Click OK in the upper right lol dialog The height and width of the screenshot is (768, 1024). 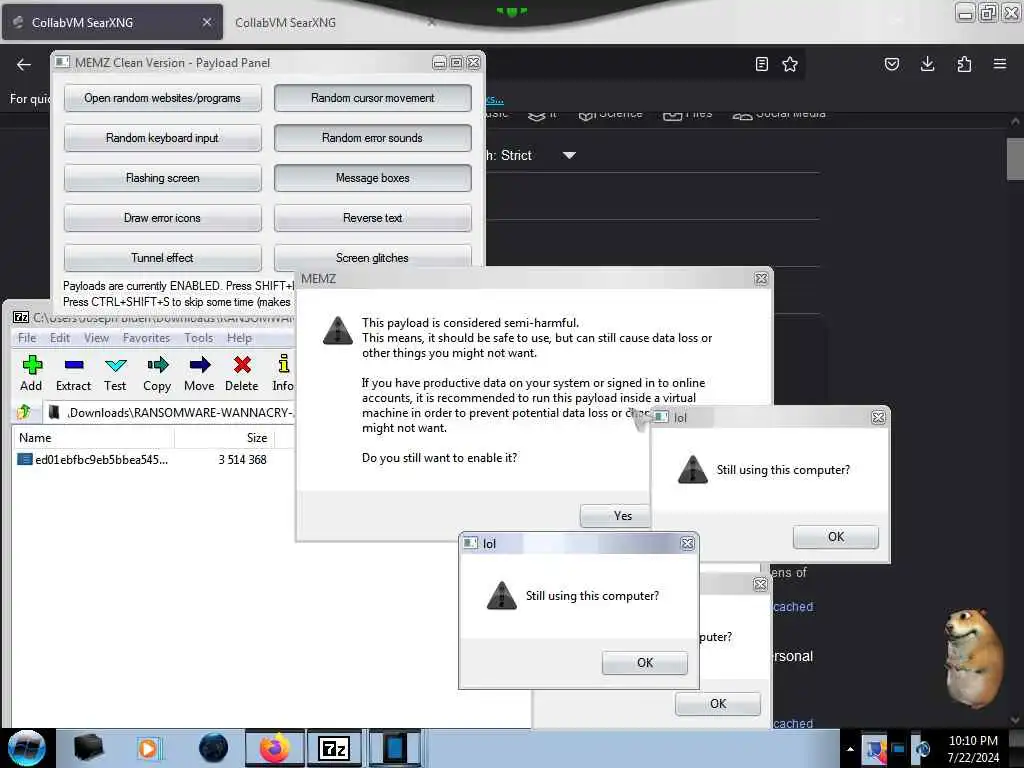[x=836, y=537]
